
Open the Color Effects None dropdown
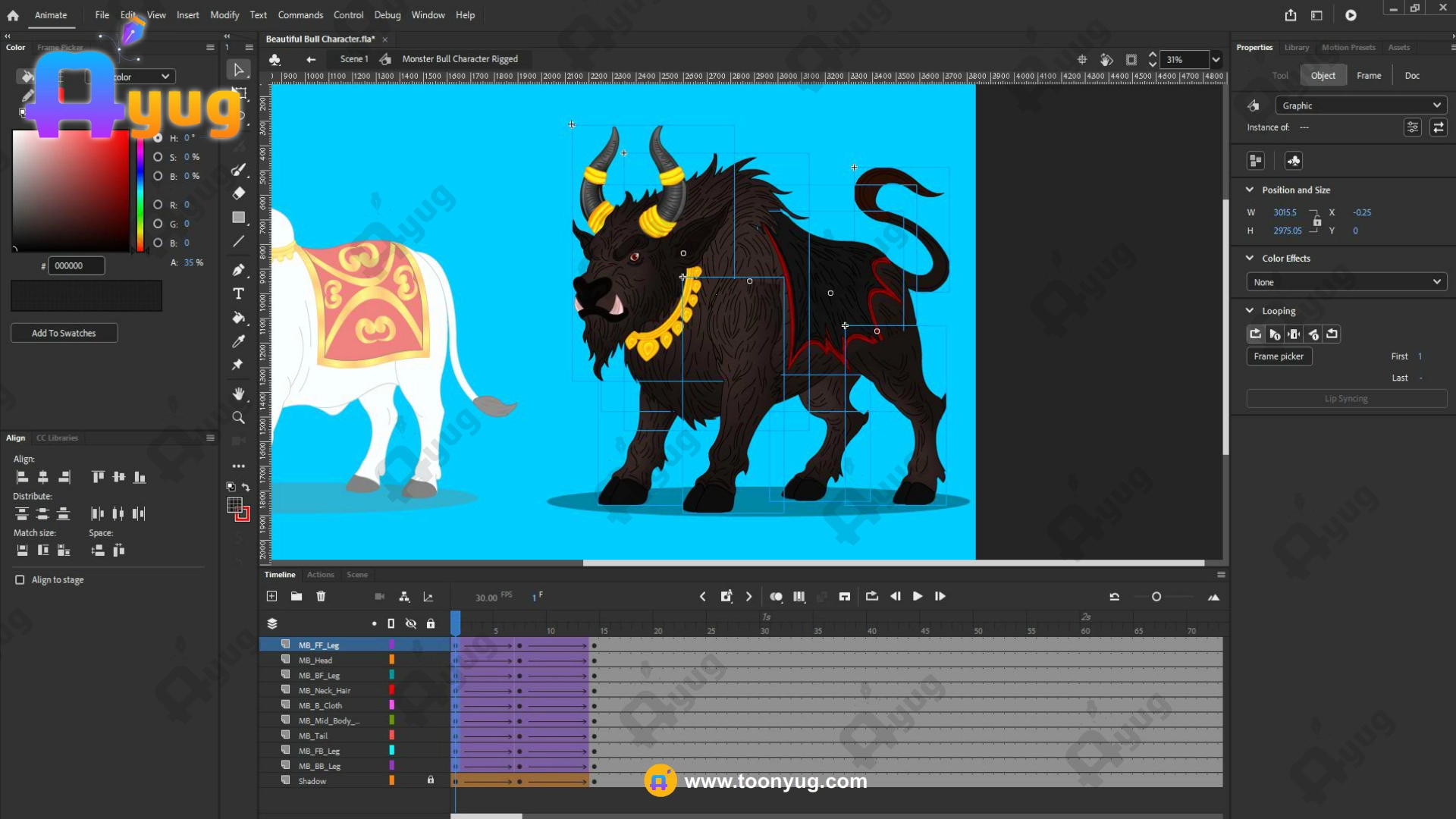pos(1346,282)
